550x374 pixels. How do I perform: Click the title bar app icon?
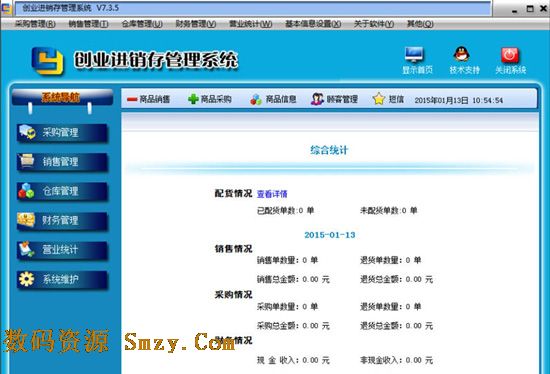click(6, 8)
